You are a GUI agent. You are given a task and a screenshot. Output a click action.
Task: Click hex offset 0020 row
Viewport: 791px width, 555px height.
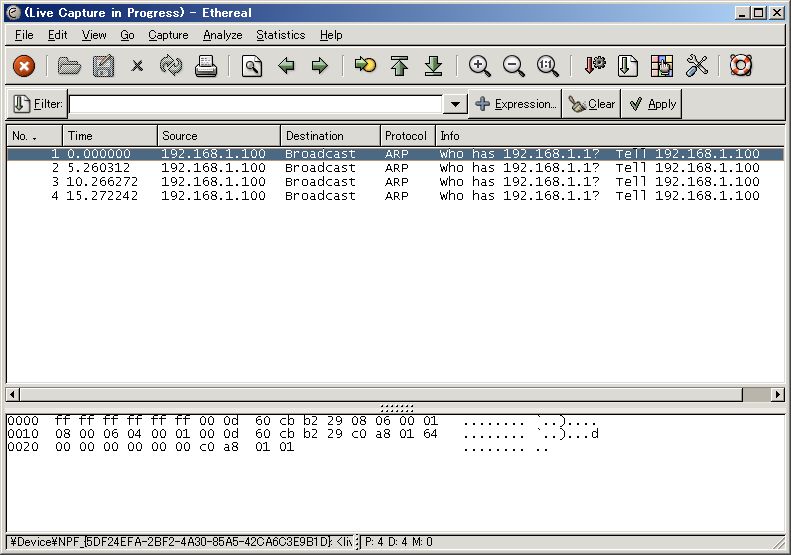tap(277, 447)
